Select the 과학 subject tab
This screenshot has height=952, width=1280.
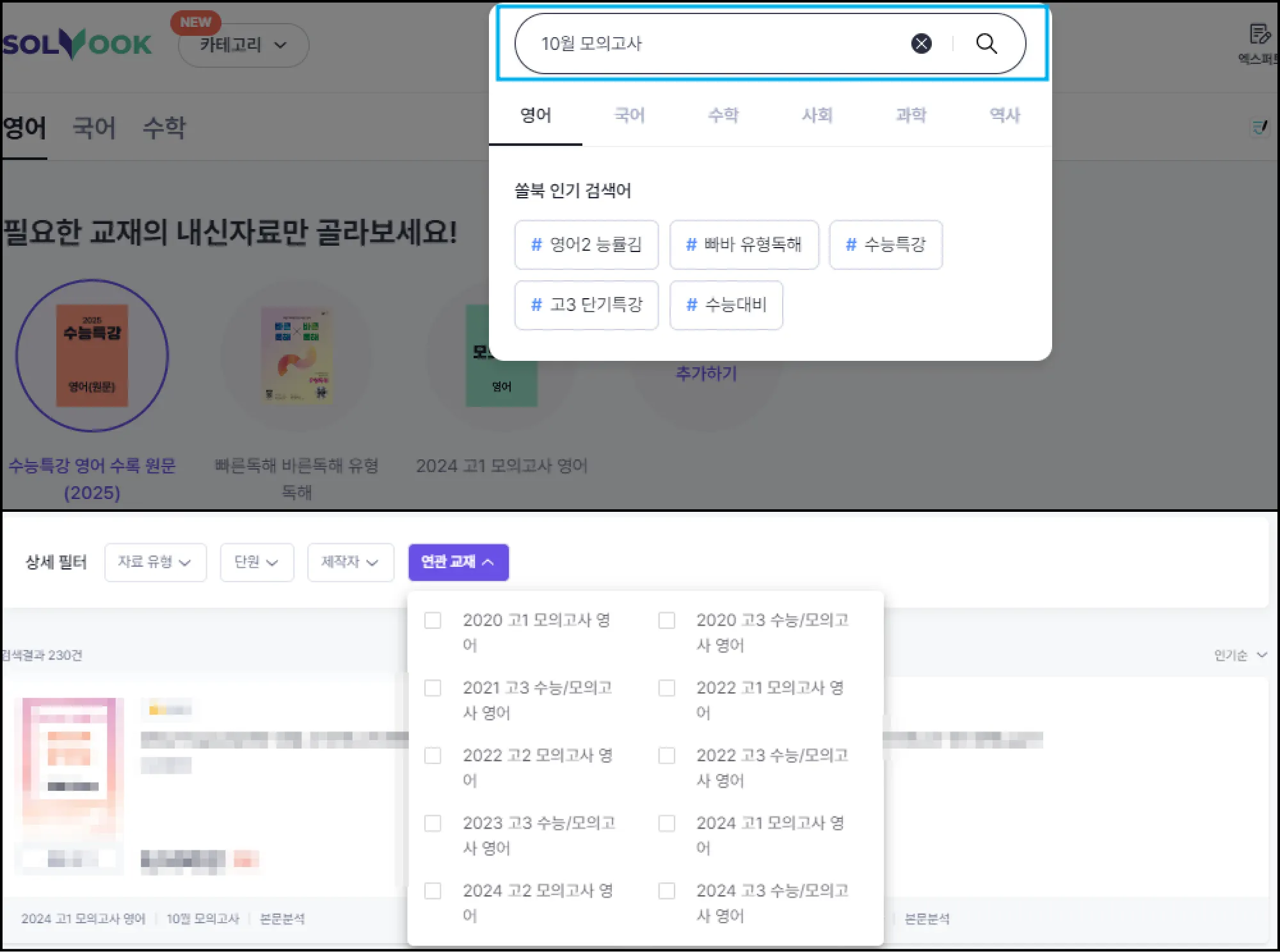click(x=911, y=115)
